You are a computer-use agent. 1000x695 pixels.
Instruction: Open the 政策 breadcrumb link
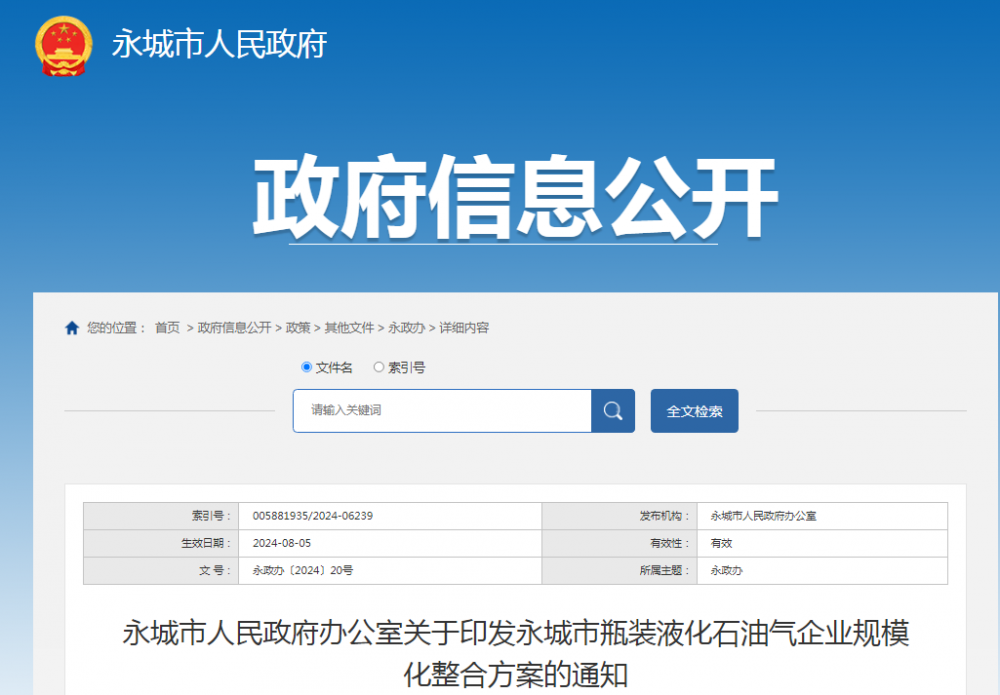click(x=298, y=328)
